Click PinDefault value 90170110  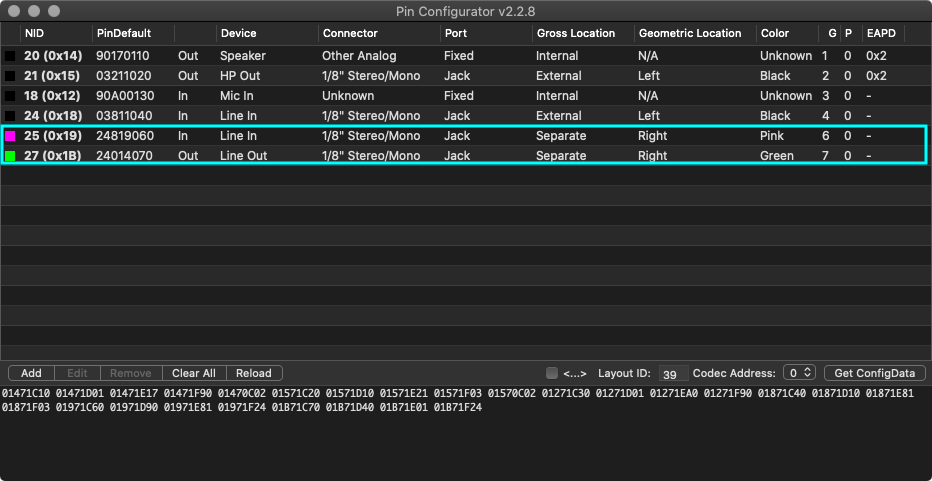click(x=124, y=56)
